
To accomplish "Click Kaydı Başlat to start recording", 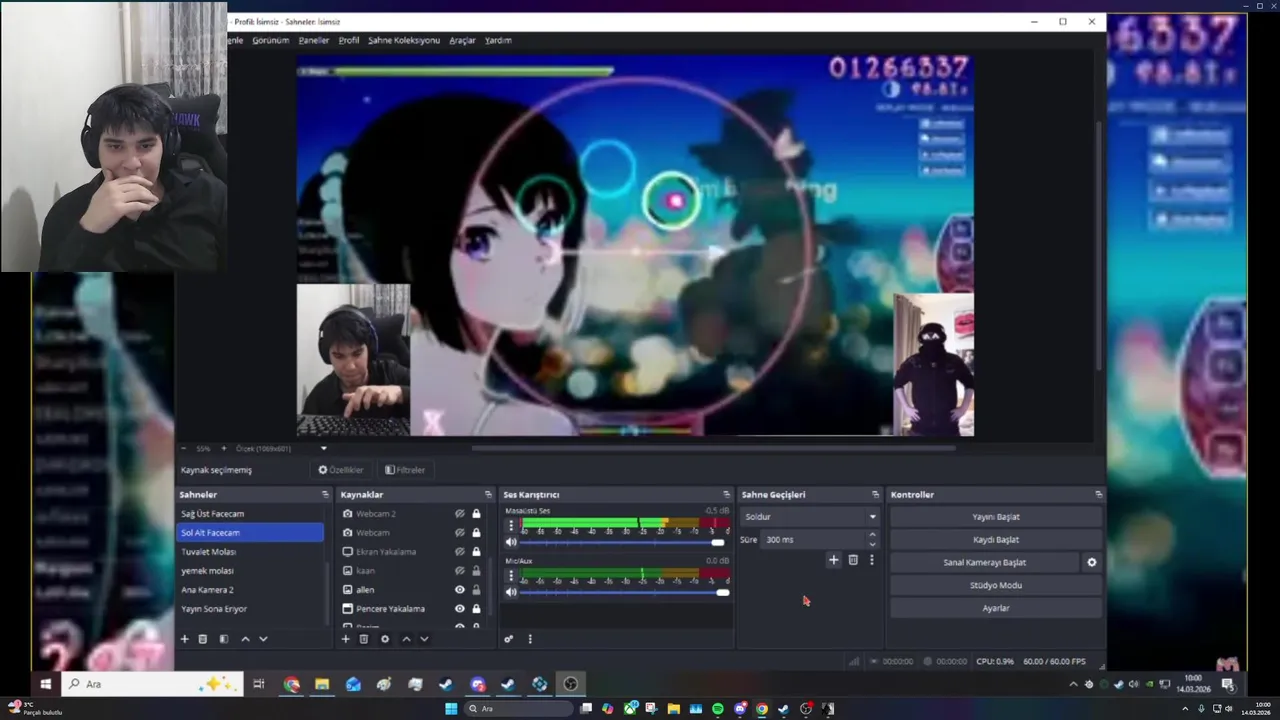I will pyautogui.click(x=996, y=539).
